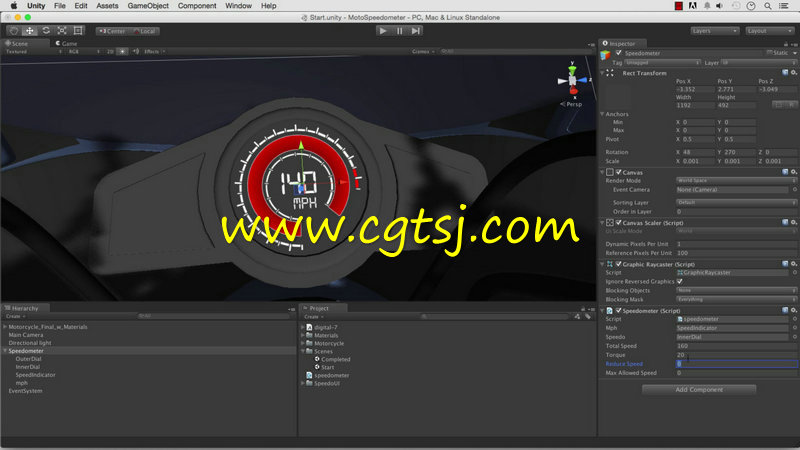Screen dimensions: 800x450
Task: Open Canvas component gear menu
Action: 794,172
